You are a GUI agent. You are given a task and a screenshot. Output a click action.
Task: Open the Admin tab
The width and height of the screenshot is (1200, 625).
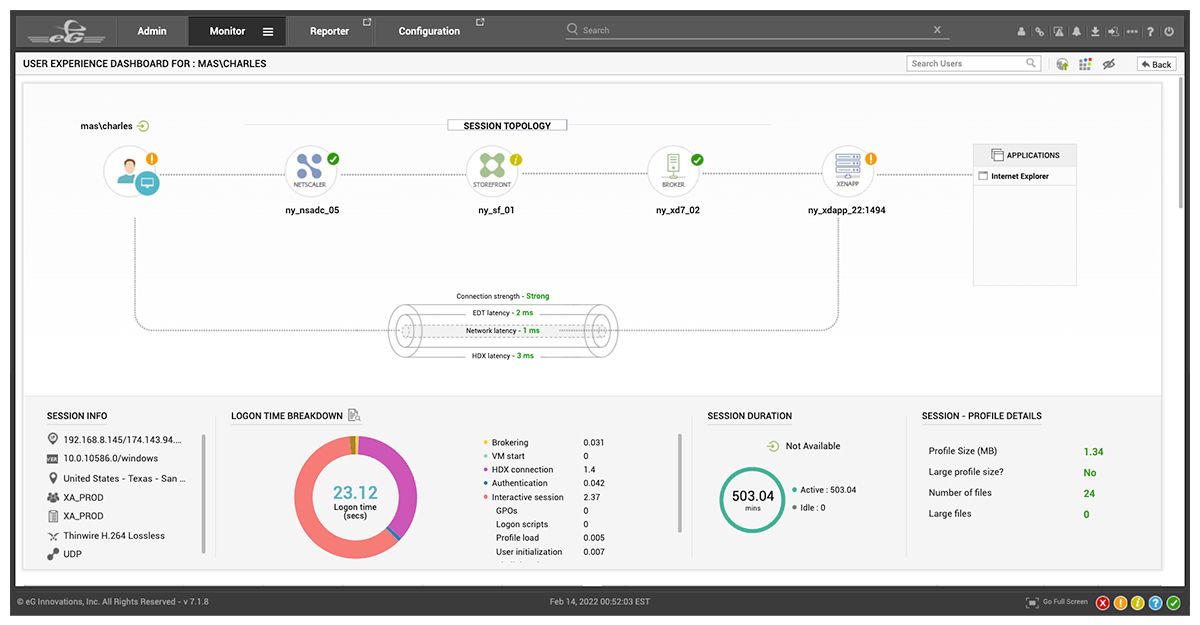[x=152, y=31]
